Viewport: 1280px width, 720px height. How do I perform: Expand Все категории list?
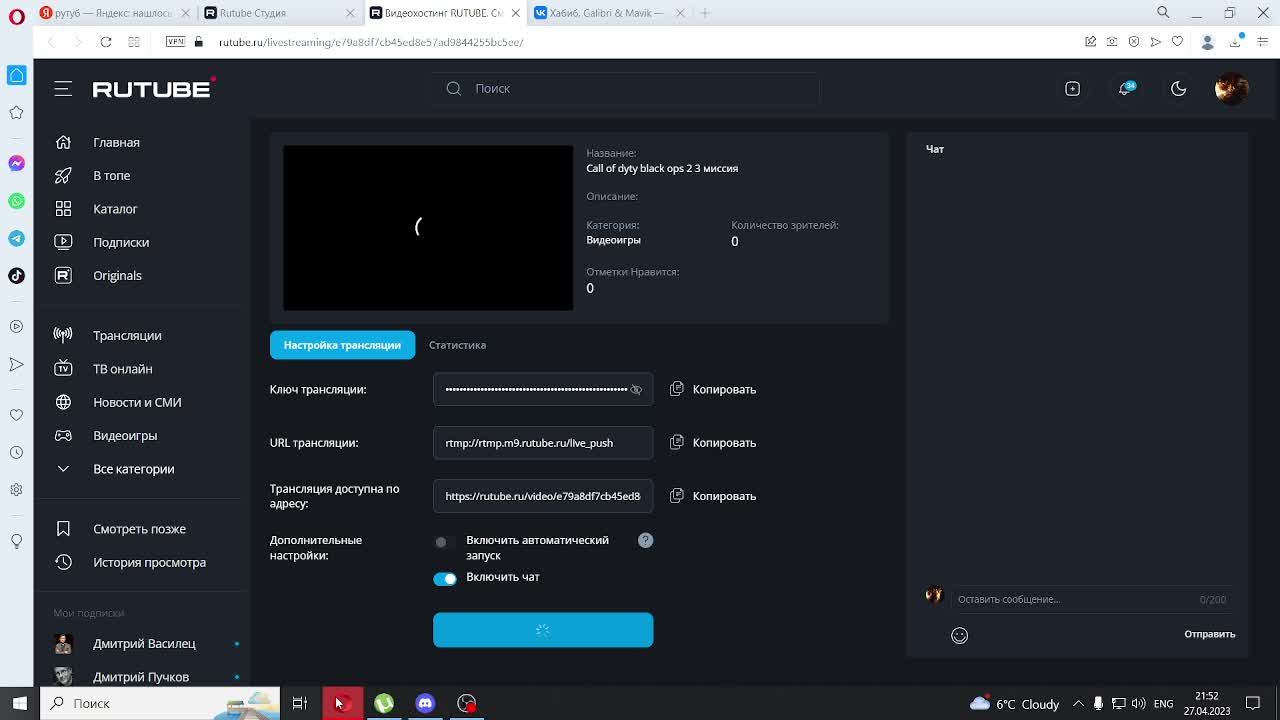[x=133, y=469]
